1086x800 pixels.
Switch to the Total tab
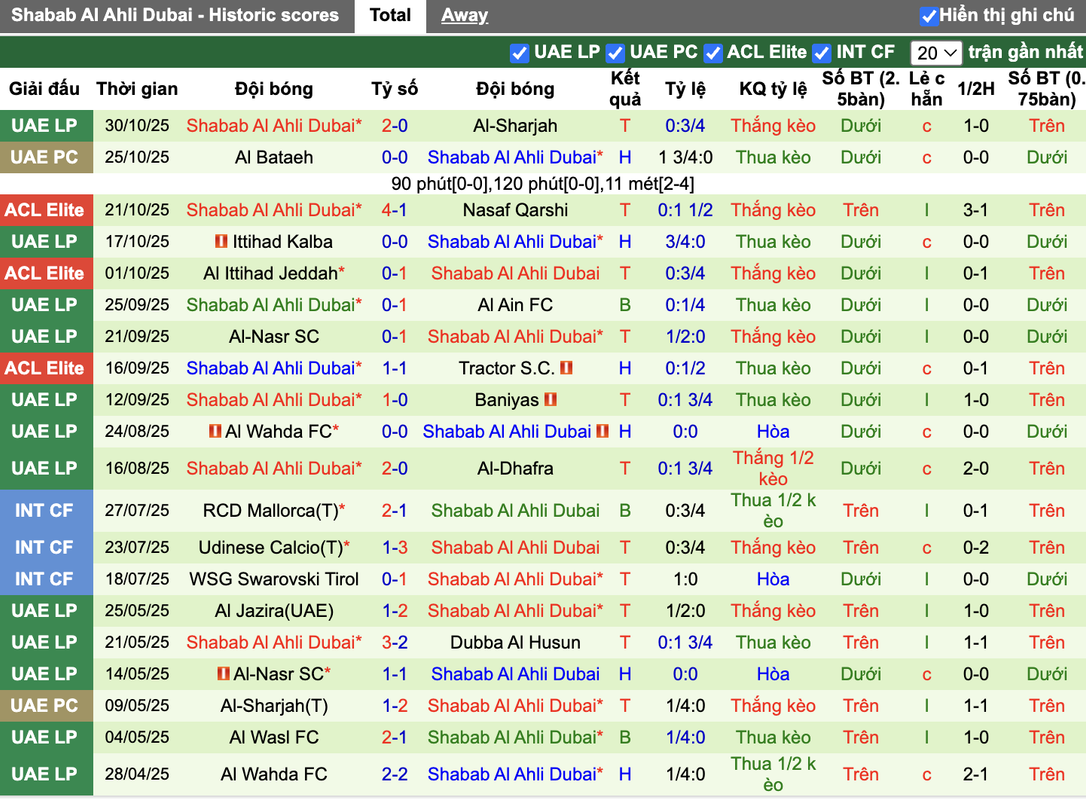tap(390, 15)
